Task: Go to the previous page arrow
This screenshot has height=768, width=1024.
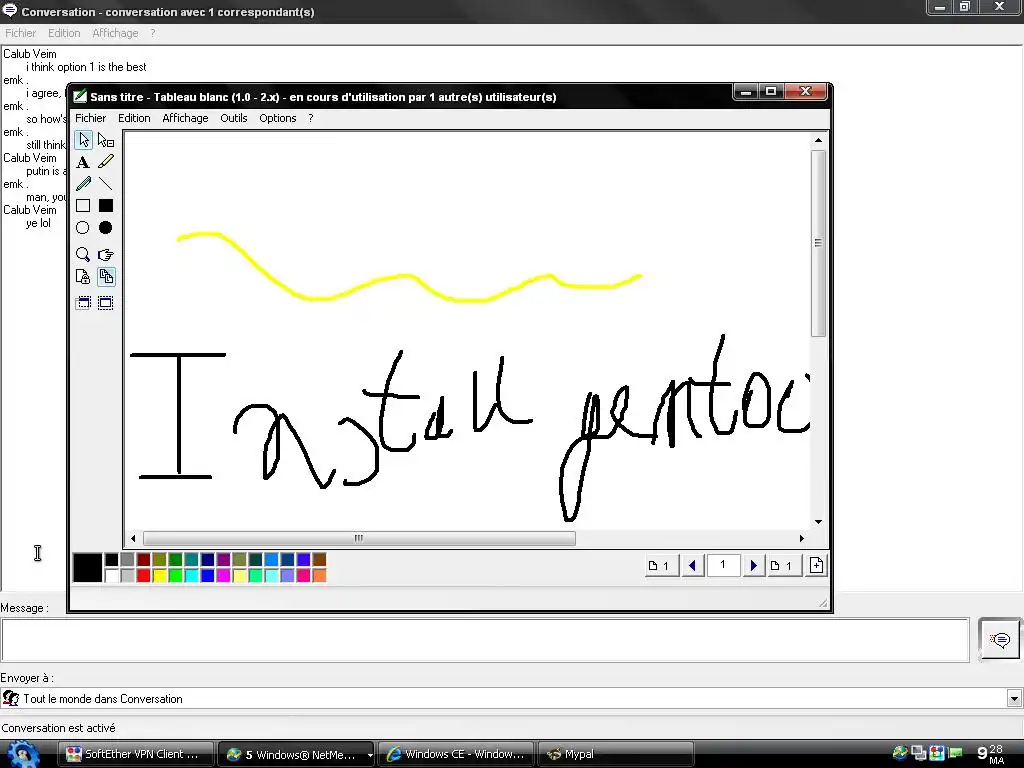Action: pyautogui.click(x=692, y=566)
